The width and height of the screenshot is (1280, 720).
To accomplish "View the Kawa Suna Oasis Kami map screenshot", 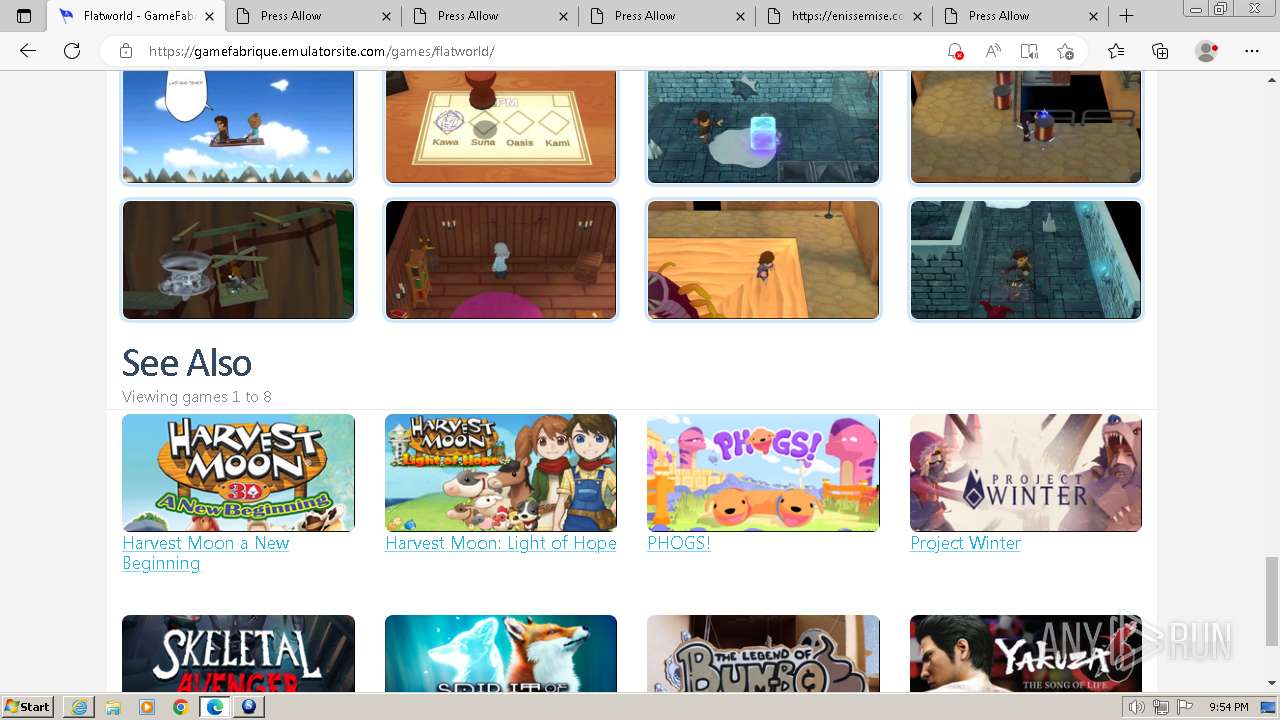I will coord(501,127).
